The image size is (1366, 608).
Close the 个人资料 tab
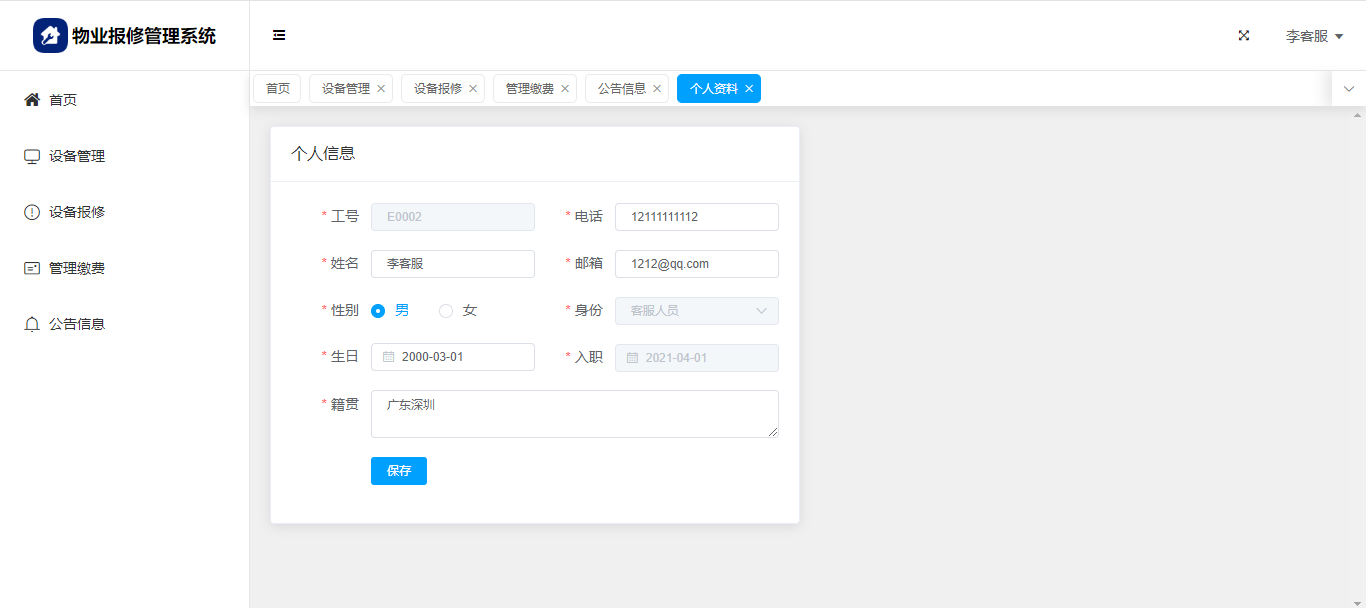point(749,89)
